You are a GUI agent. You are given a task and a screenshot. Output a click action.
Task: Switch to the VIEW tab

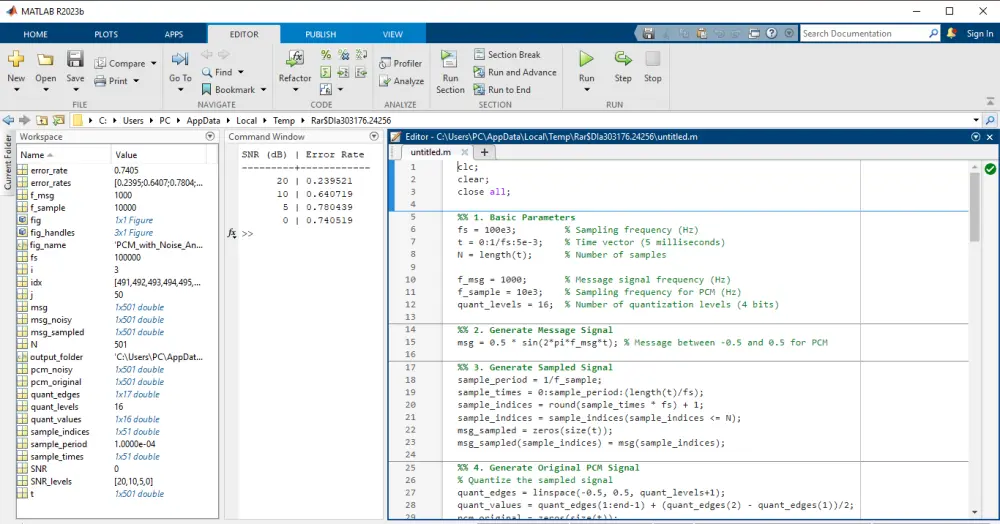point(393,34)
